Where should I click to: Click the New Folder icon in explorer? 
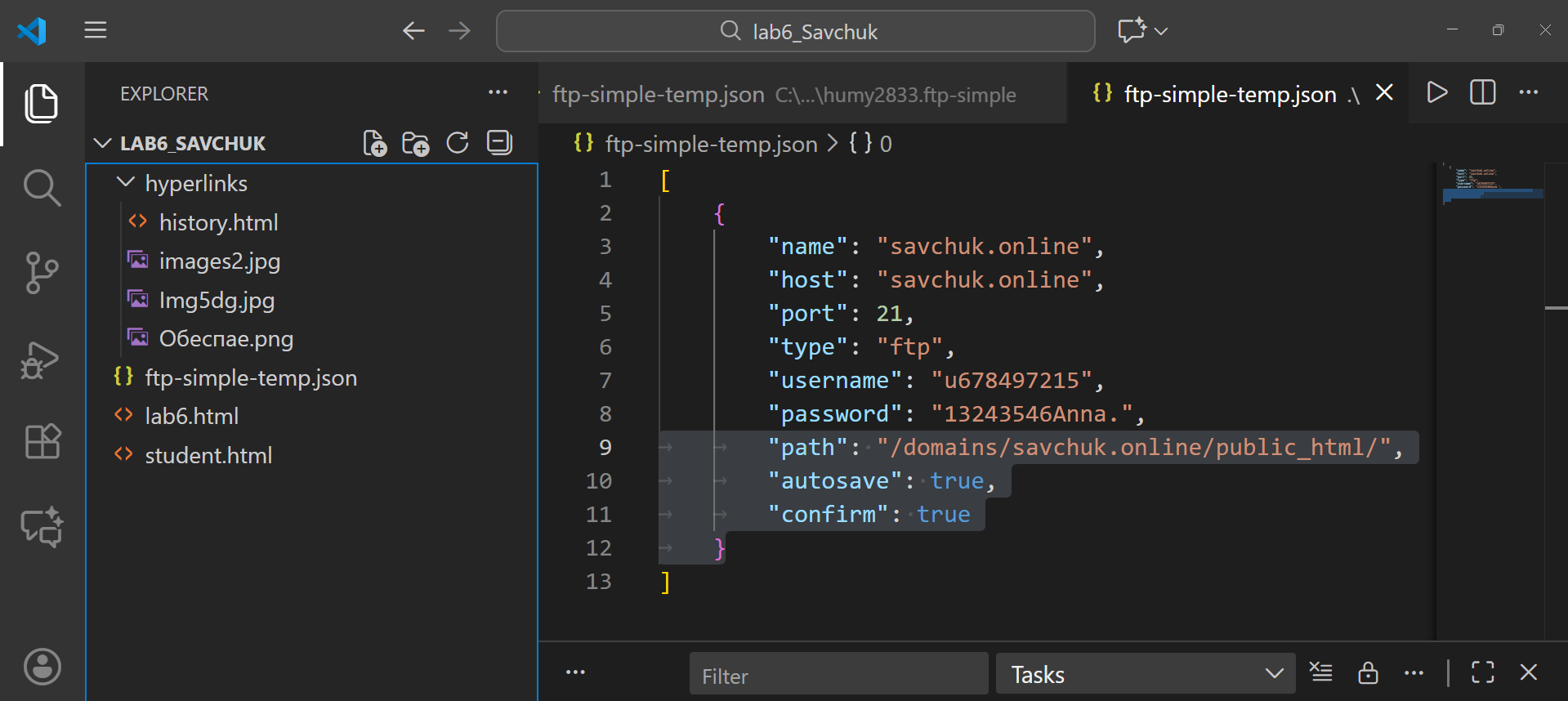pyautogui.click(x=416, y=144)
